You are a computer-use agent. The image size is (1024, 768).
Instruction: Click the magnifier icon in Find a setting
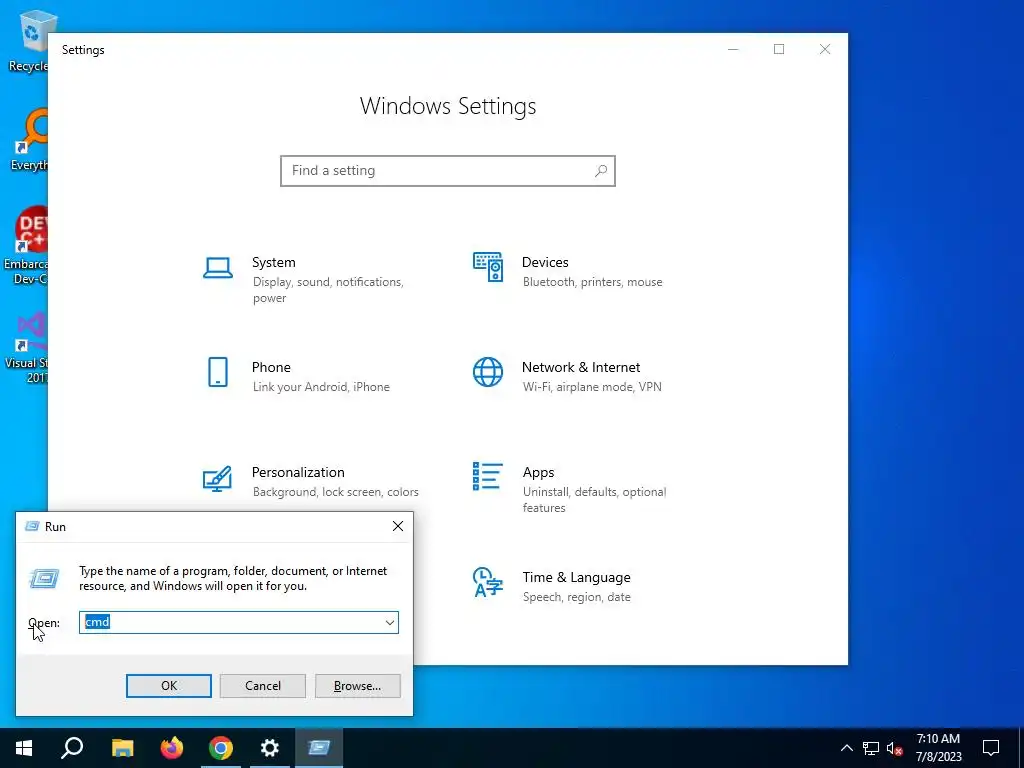[601, 170]
